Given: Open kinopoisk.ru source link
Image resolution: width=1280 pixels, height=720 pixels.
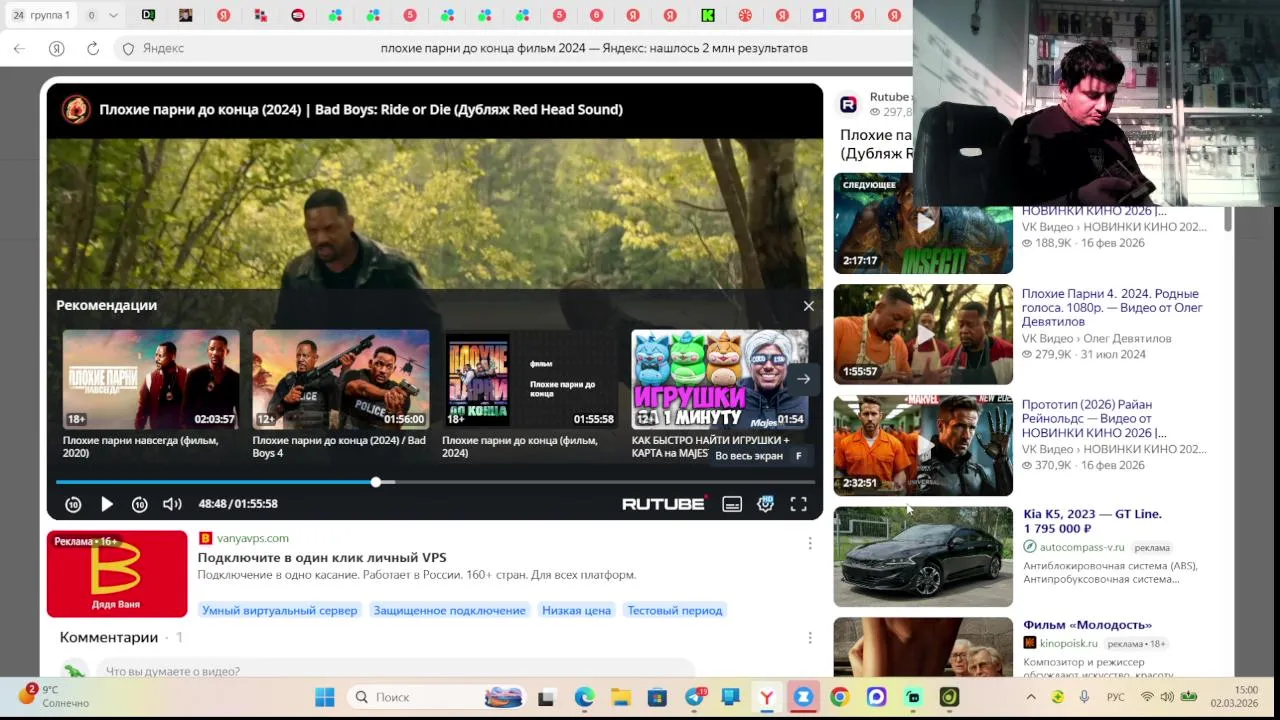Looking at the screenshot, I should click(1068, 643).
